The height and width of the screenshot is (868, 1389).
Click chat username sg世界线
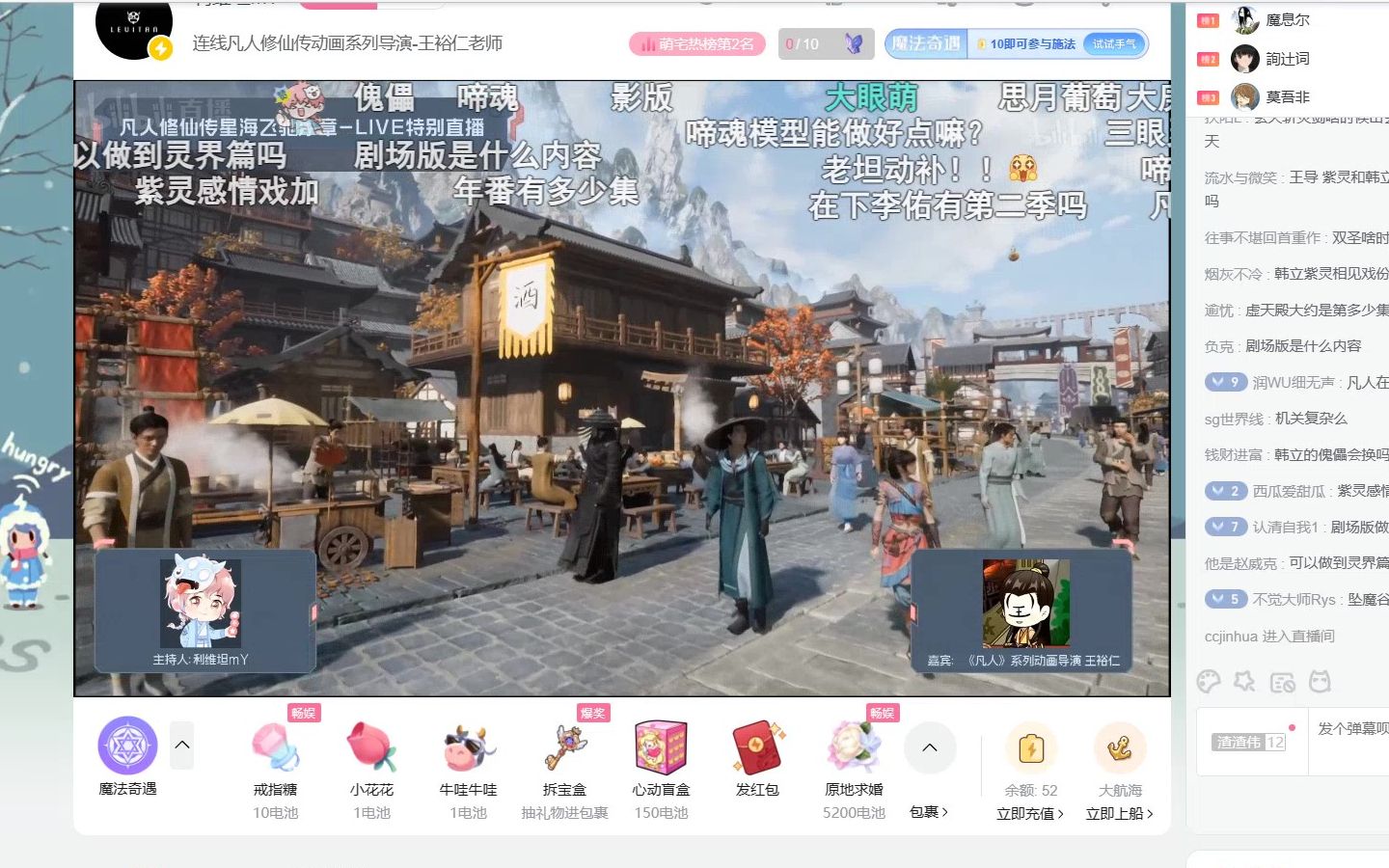(x=1234, y=419)
